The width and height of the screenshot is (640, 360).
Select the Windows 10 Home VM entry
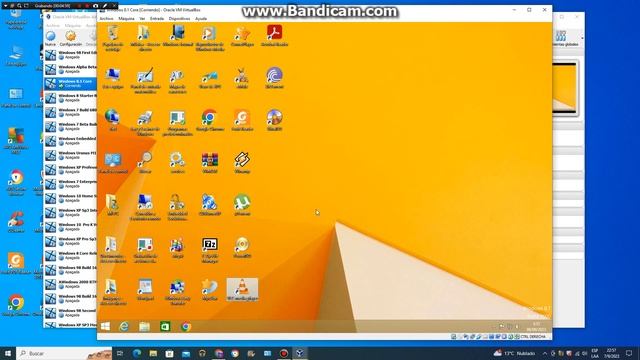click(70, 198)
